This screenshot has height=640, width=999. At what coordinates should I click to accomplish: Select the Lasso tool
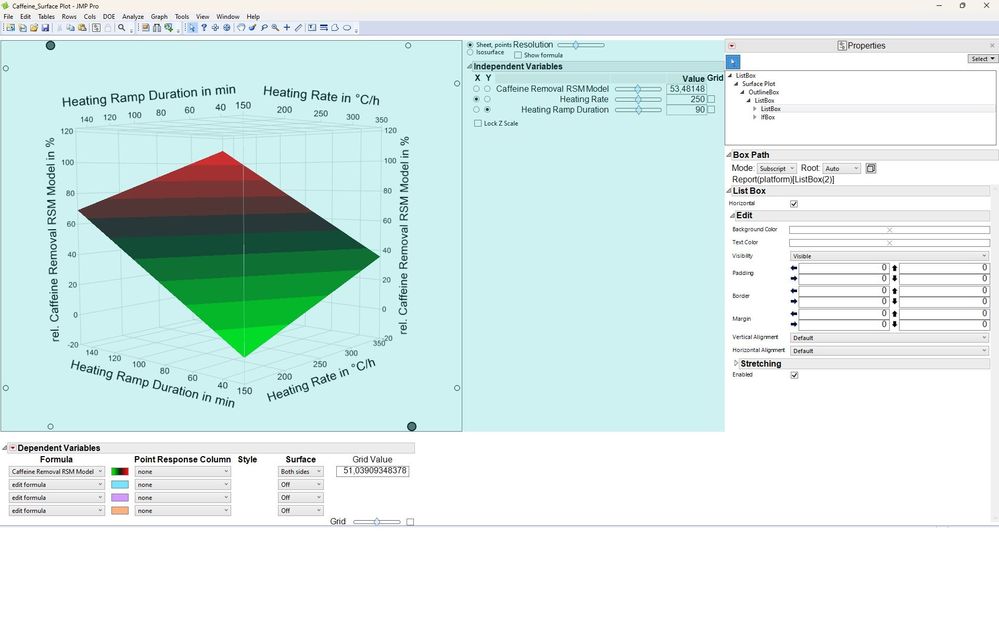[263, 28]
